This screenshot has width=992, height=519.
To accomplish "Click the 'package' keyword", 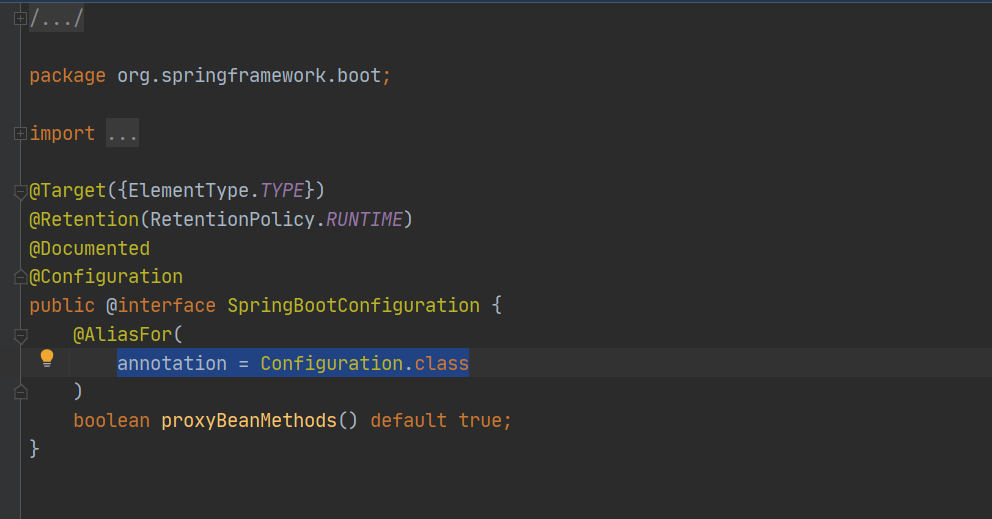I will [x=68, y=76].
